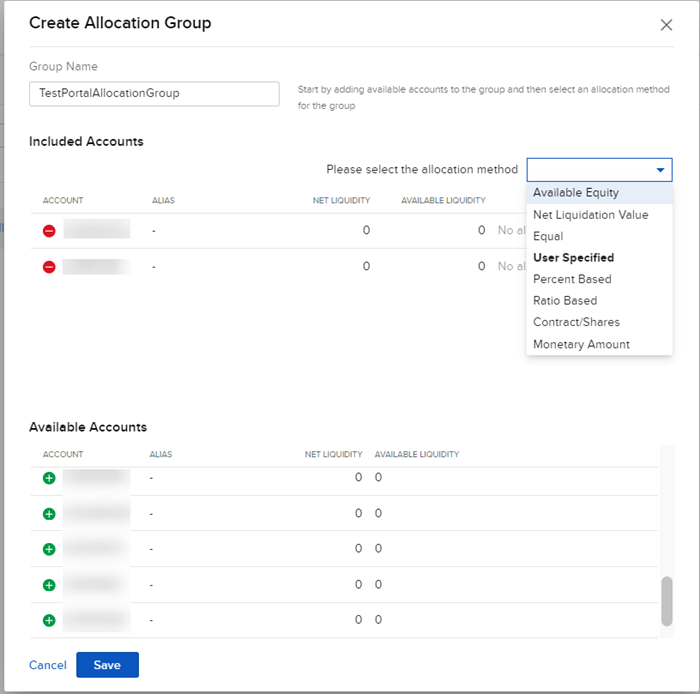The width and height of the screenshot is (700, 694).
Task: Open the allocation method dropdown arrow
Action: point(660,170)
